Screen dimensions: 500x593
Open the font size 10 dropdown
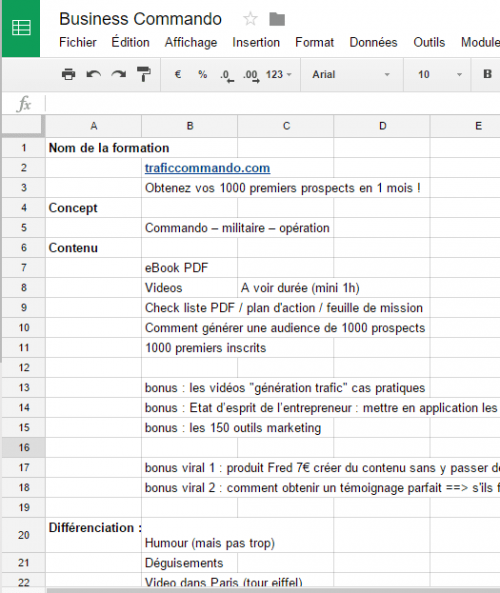[439, 74]
